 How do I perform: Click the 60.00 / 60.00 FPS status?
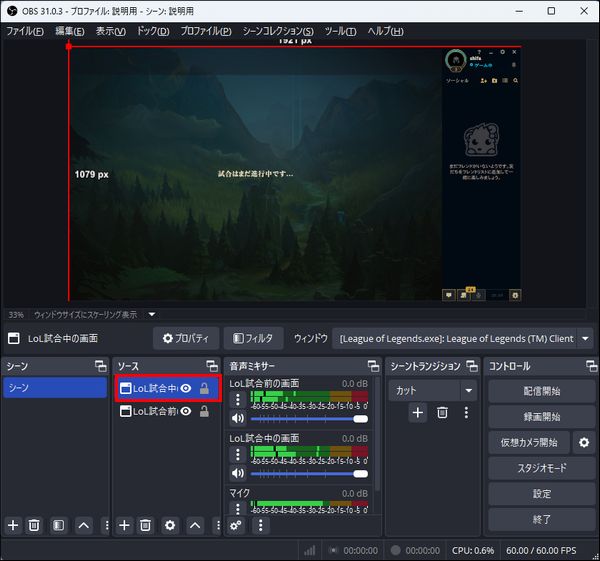tap(541, 550)
